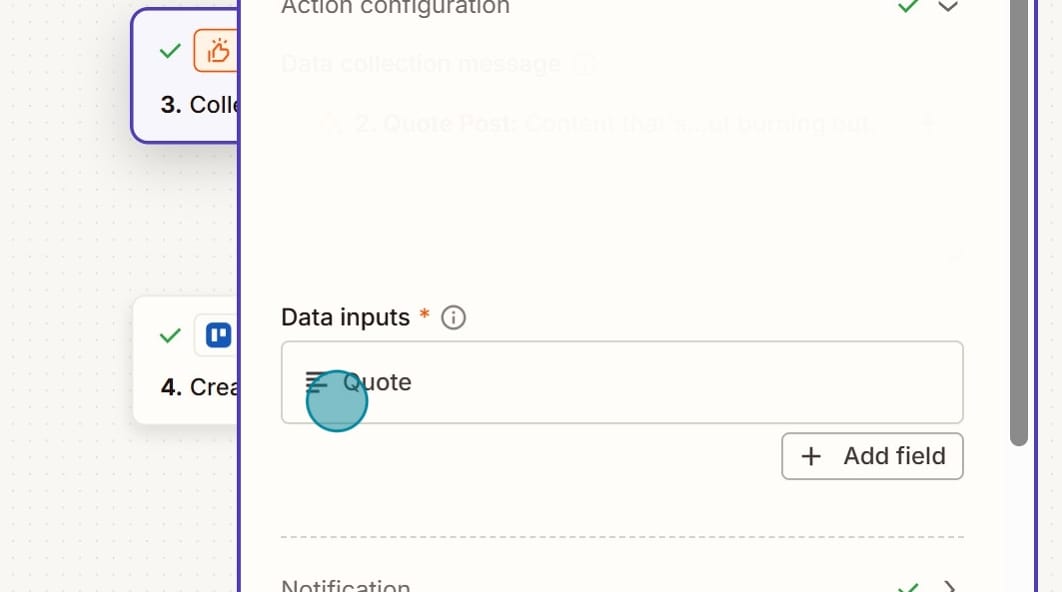
Task: Click the green check beside Action configuration
Action: tap(908, 7)
